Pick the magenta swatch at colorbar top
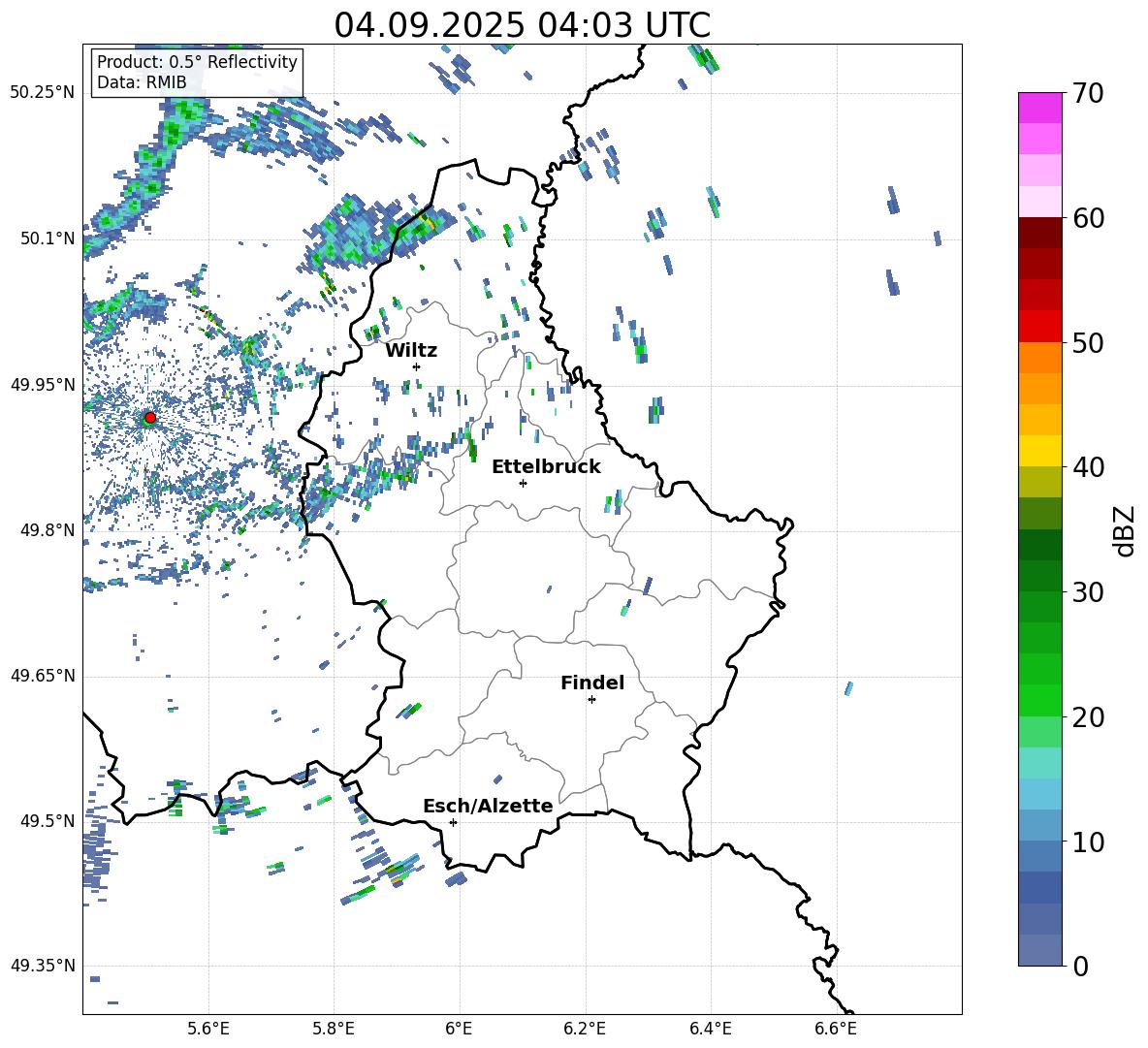Viewport: 1148px width, 1048px height. click(1040, 108)
